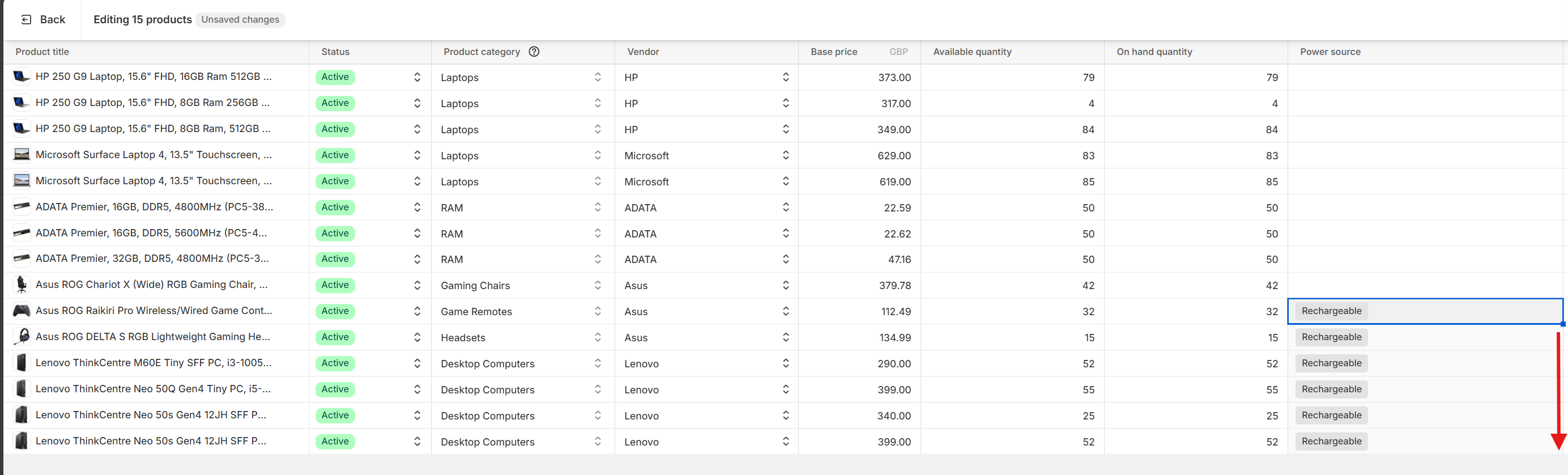Image resolution: width=1568 pixels, height=475 pixels.
Task: Click the desktop PC thumbnail for Lenovo ThinkCentre M60E
Action: (x=22, y=362)
